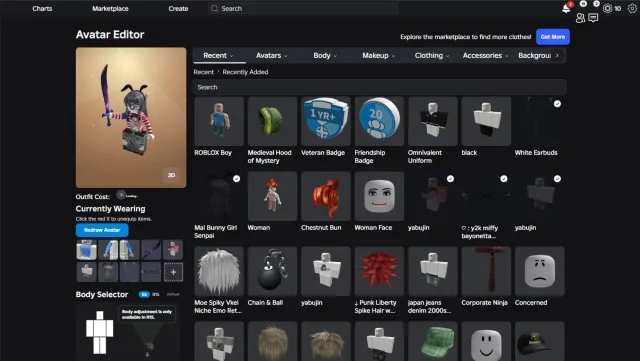
Task: Expand the Body dropdown
Action: click(325, 56)
